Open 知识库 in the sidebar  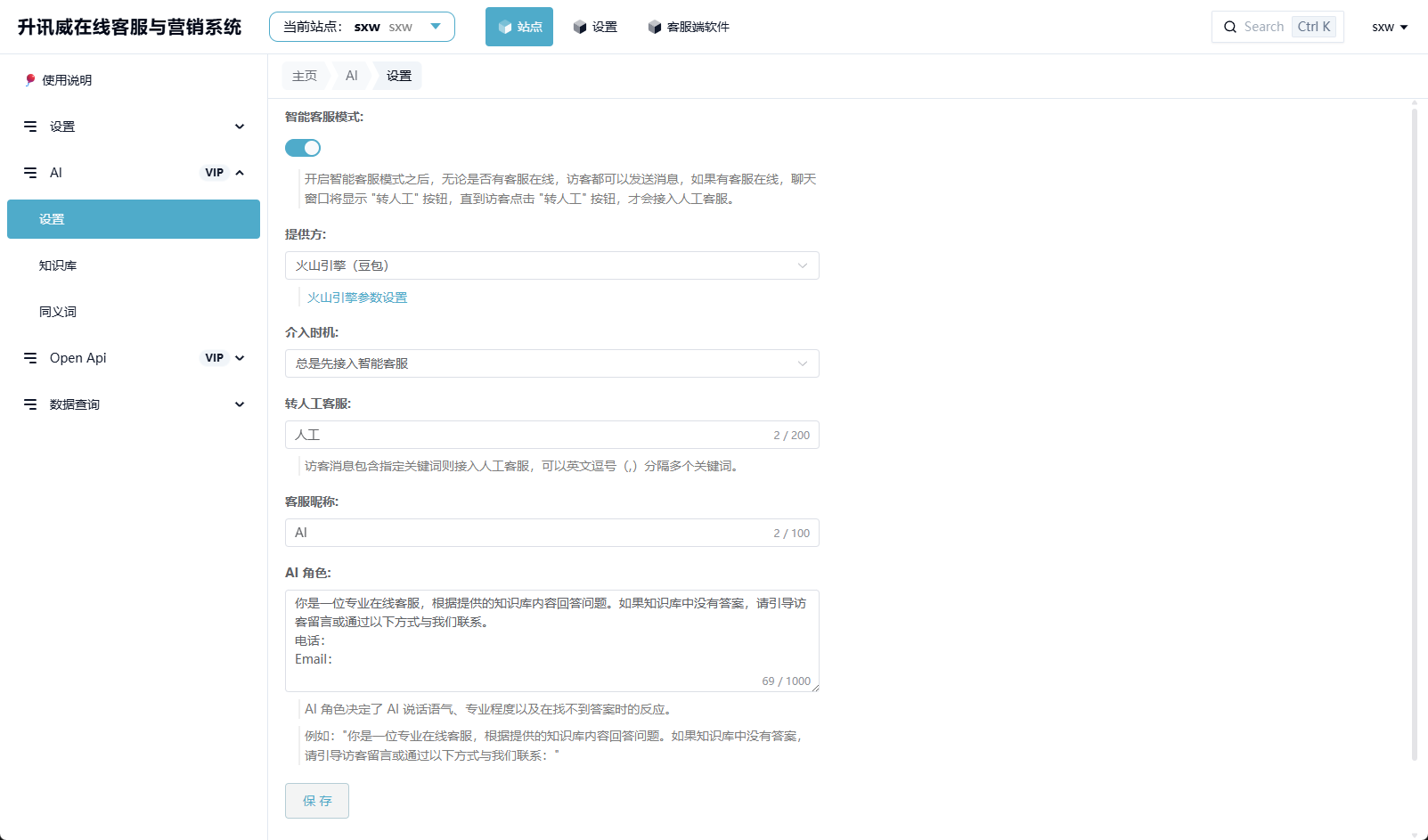(58, 265)
